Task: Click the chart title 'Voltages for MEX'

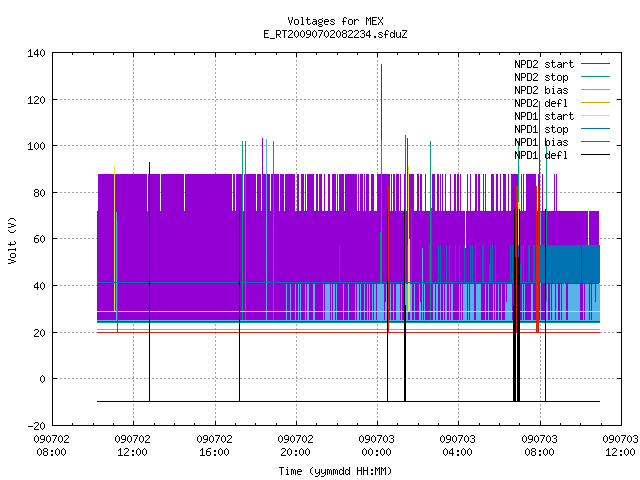Action: (x=335, y=21)
